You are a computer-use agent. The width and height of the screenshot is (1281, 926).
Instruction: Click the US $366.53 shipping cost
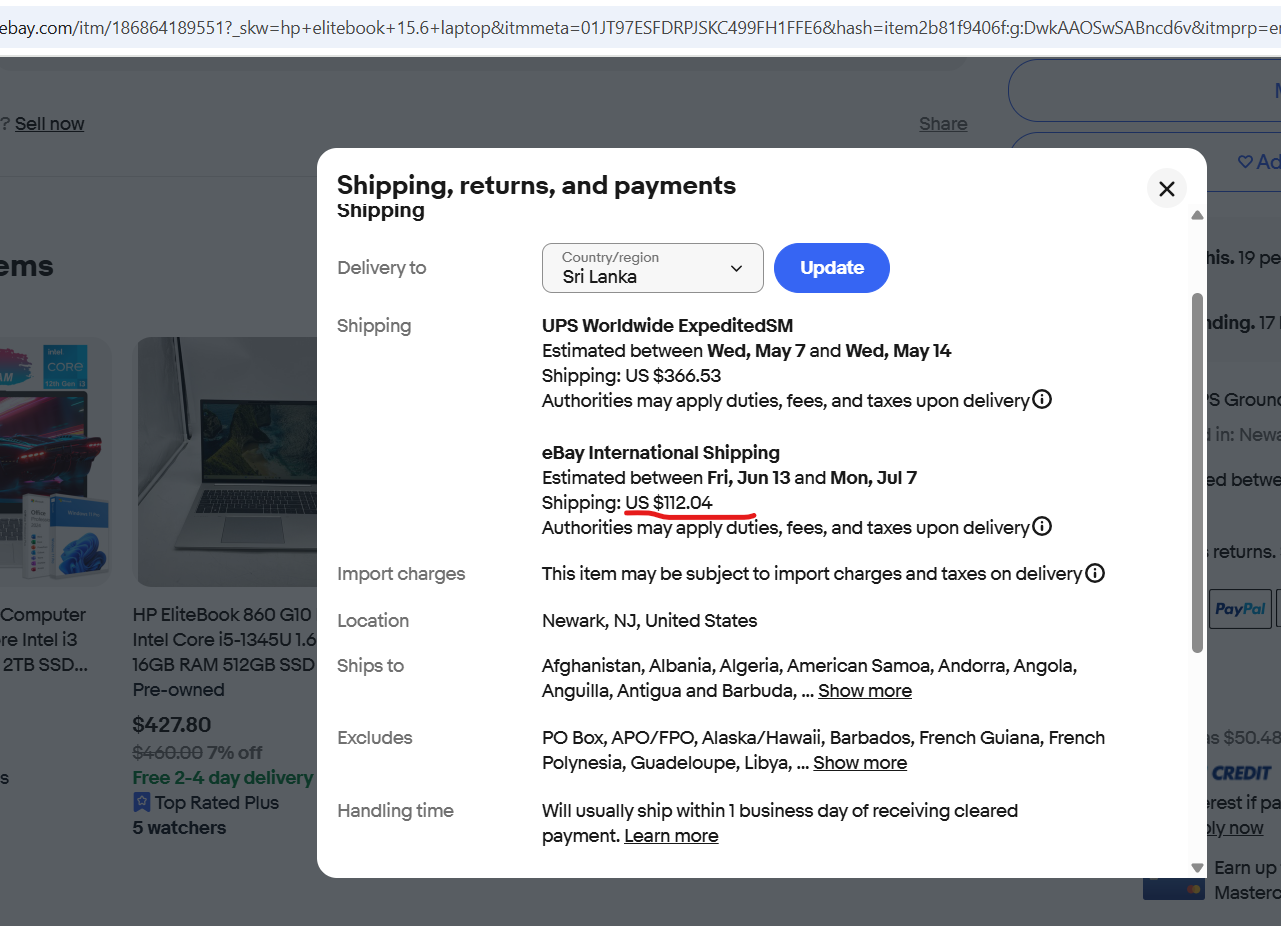pyautogui.click(x=674, y=376)
